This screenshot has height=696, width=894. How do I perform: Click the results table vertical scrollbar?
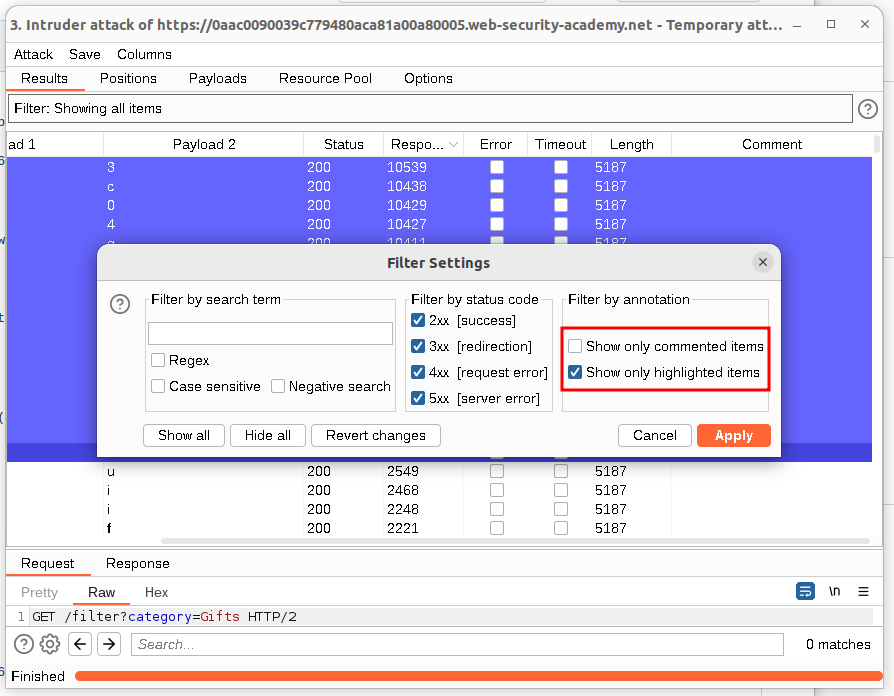point(877,144)
